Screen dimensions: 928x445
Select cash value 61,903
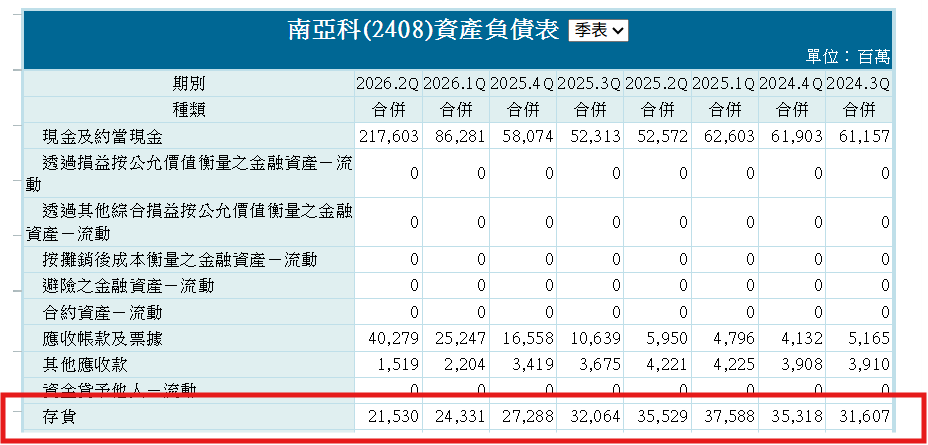coord(797,137)
